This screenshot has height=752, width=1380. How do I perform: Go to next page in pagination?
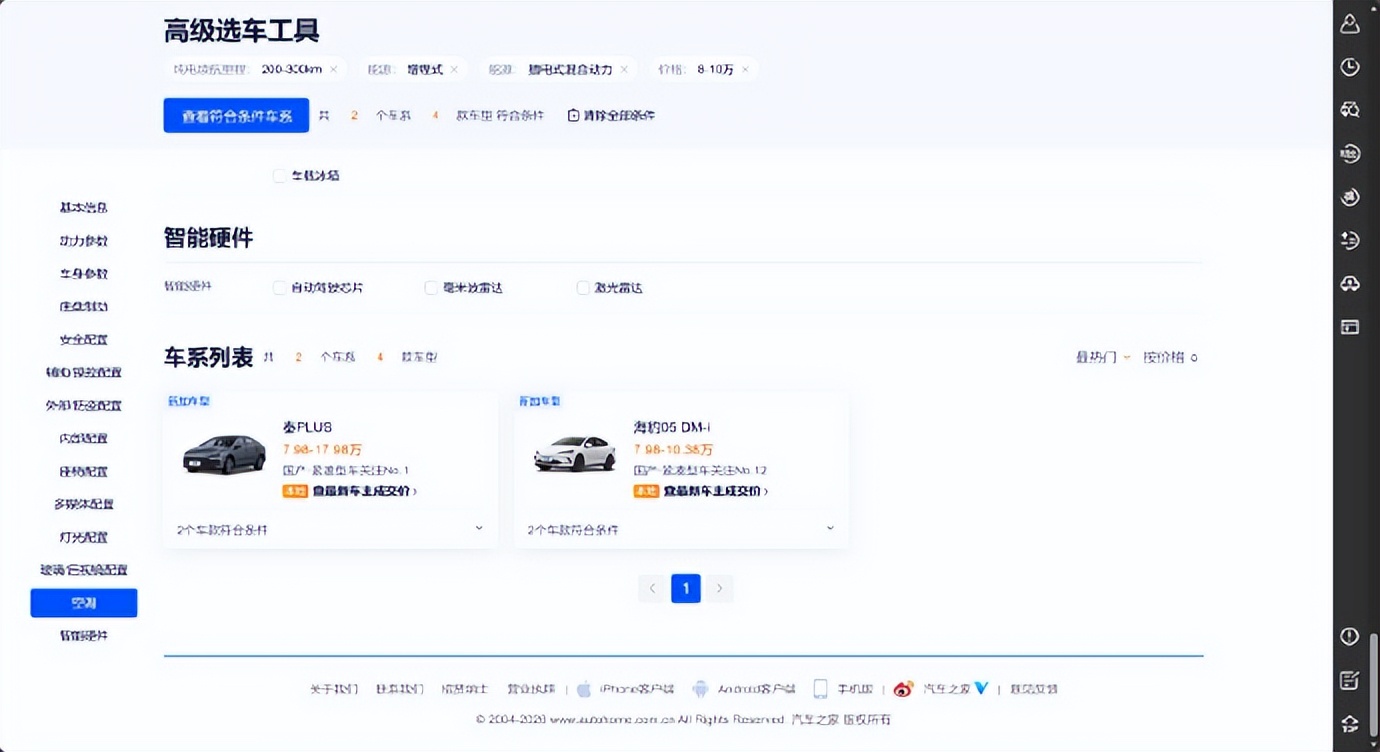click(720, 589)
